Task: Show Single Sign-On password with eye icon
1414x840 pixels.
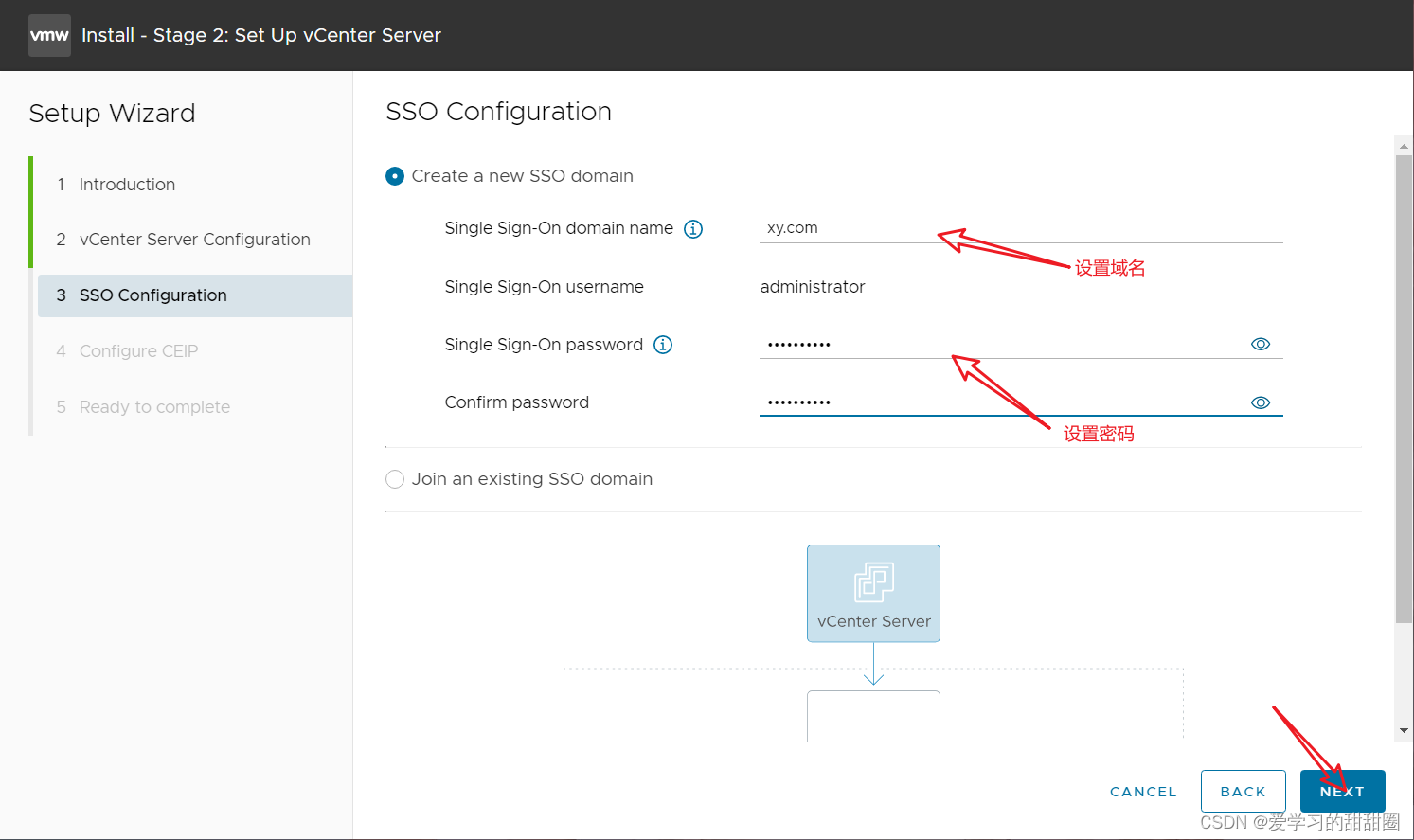Action: (1261, 344)
